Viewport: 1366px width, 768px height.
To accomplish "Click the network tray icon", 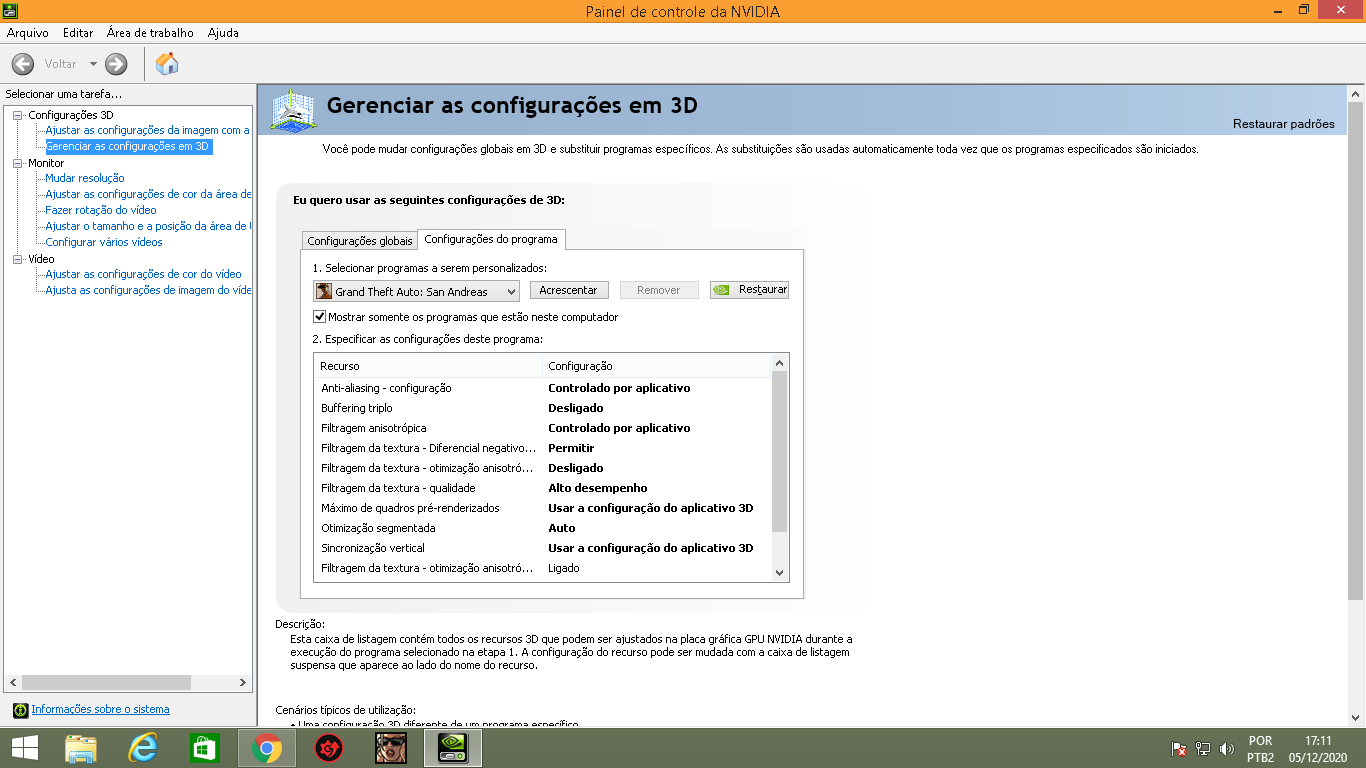I will (1203, 749).
